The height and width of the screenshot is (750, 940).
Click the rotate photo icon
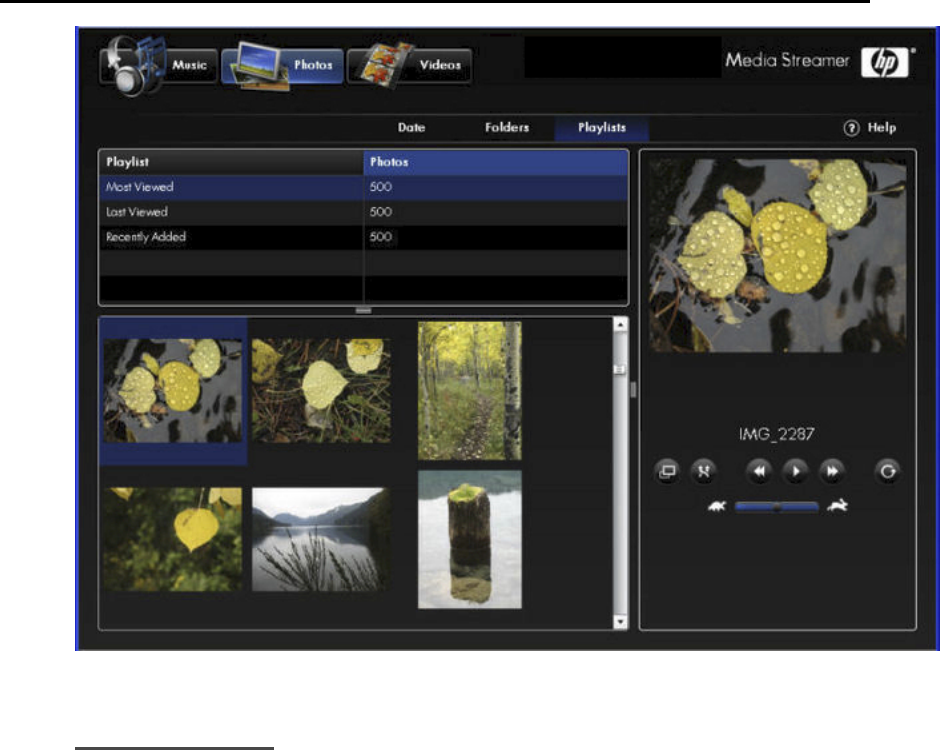887,472
